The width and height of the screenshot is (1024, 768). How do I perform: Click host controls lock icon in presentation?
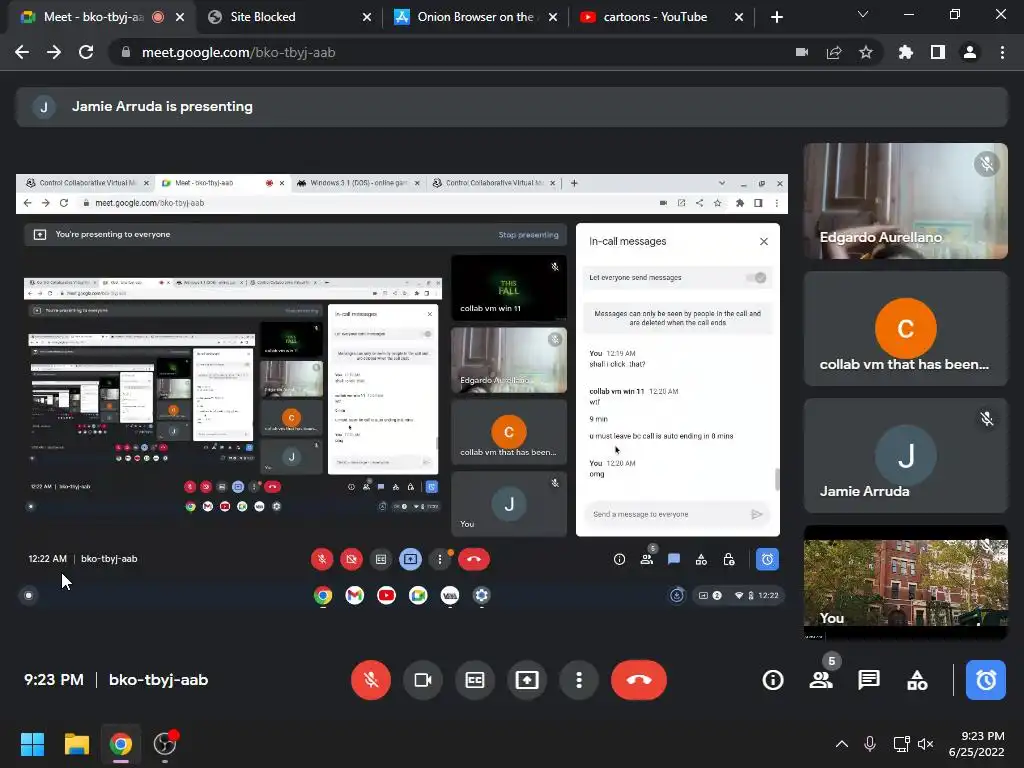click(729, 559)
